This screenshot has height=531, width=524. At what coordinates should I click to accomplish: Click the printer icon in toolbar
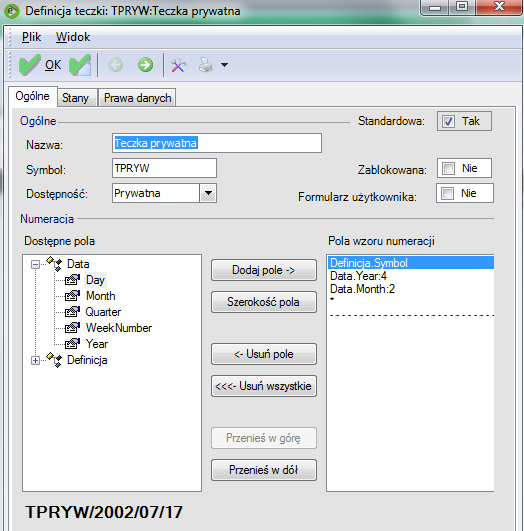[x=206, y=65]
